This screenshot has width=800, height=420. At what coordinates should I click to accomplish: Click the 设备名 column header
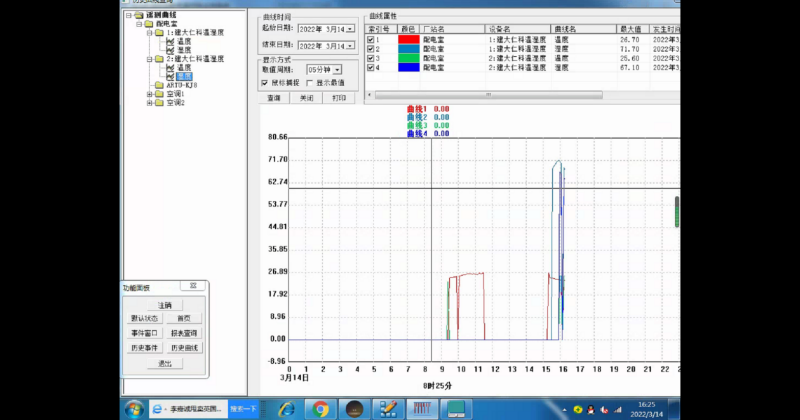(517, 29)
